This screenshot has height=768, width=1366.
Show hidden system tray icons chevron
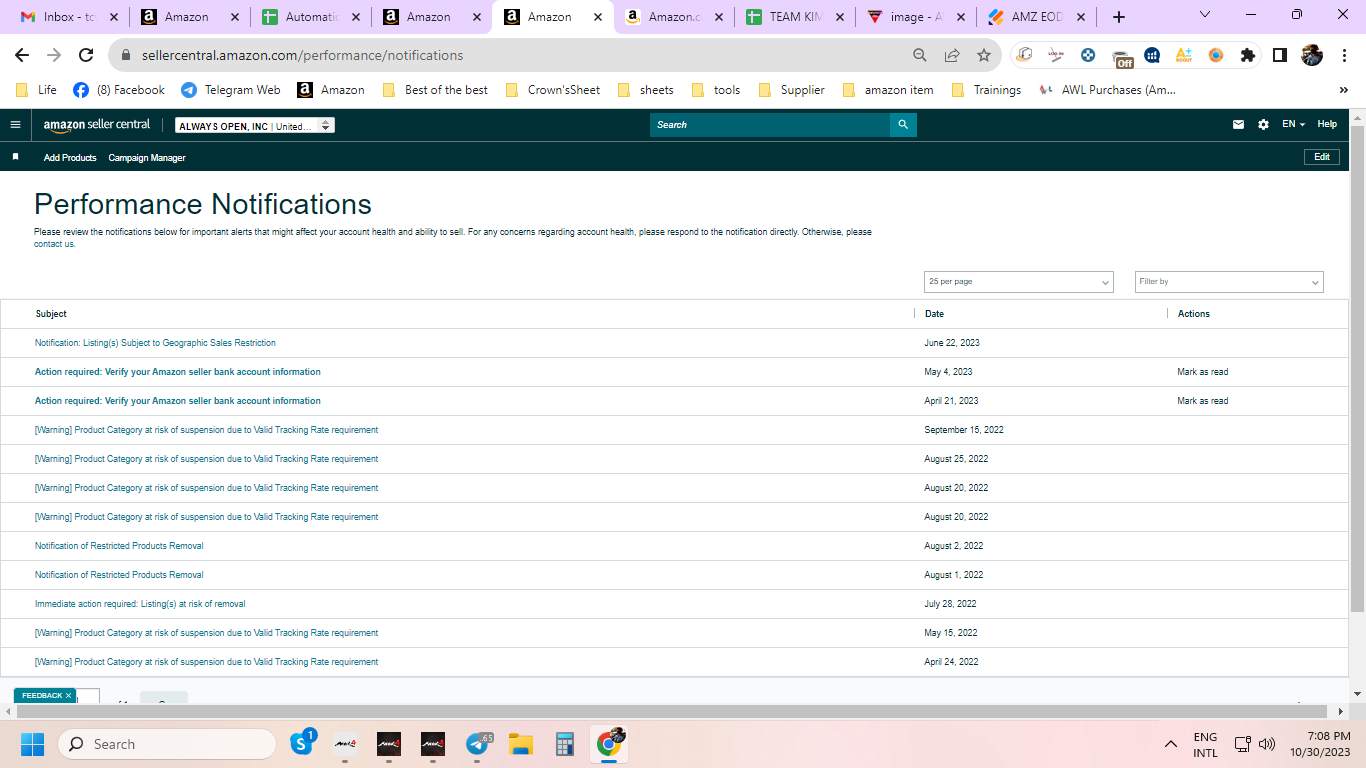[x=1170, y=744]
